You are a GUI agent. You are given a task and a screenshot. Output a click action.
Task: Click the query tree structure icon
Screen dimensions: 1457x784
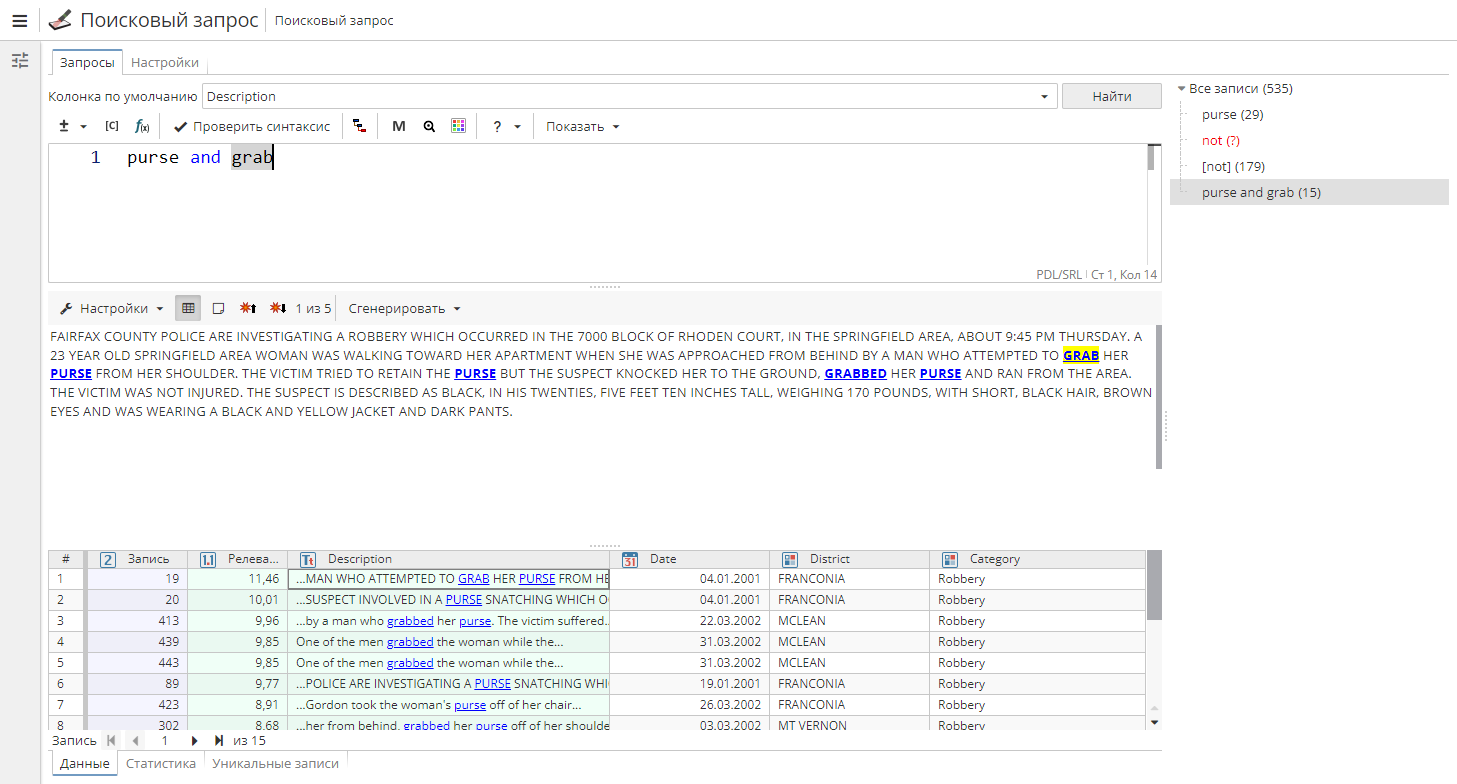coord(359,126)
